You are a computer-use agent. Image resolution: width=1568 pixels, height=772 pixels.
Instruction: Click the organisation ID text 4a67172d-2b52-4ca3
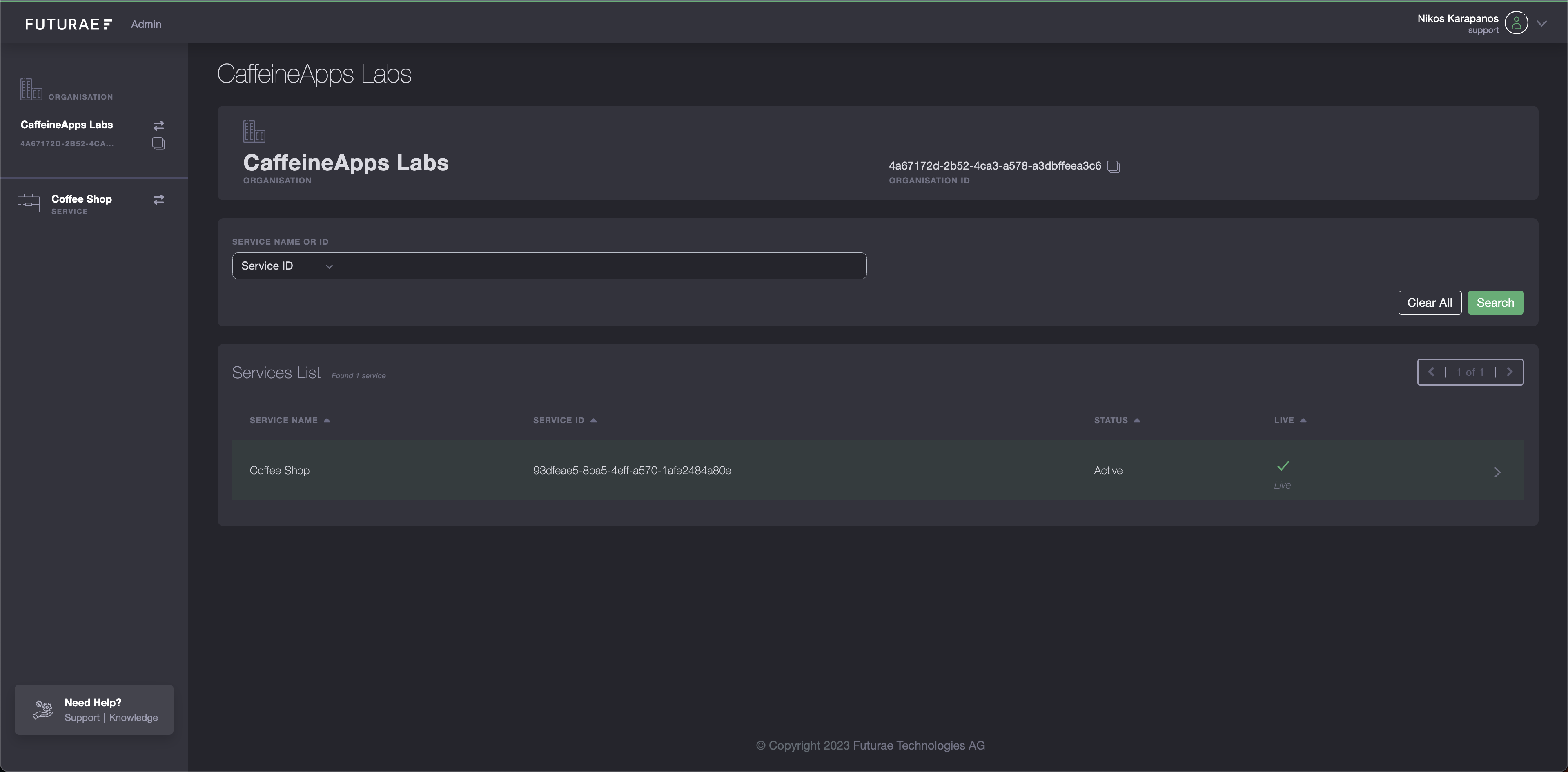[995, 165]
